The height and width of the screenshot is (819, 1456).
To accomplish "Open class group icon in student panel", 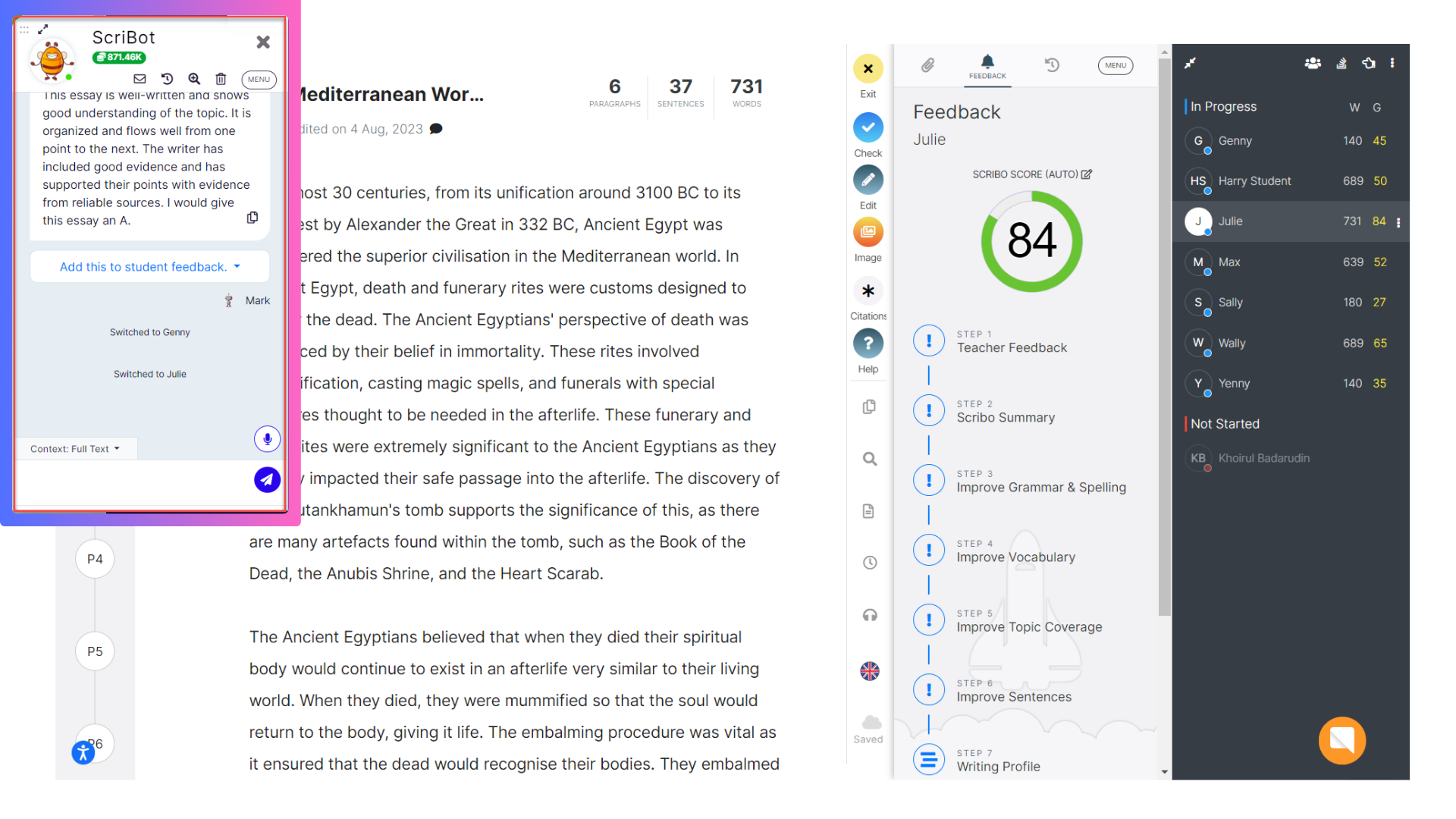I will 1313,64.
